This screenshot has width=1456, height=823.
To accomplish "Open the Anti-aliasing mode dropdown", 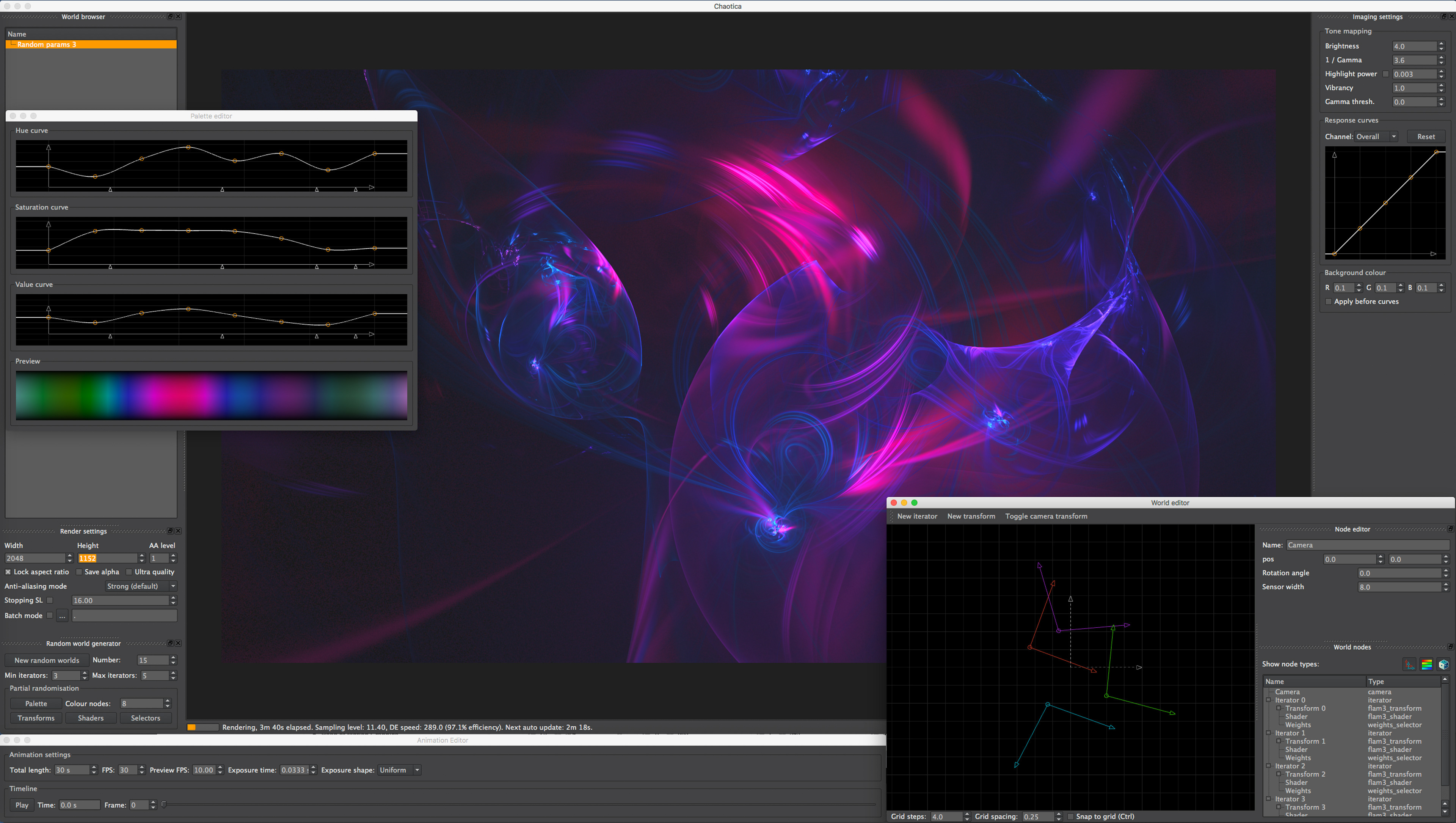I will [x=140, y=586].
